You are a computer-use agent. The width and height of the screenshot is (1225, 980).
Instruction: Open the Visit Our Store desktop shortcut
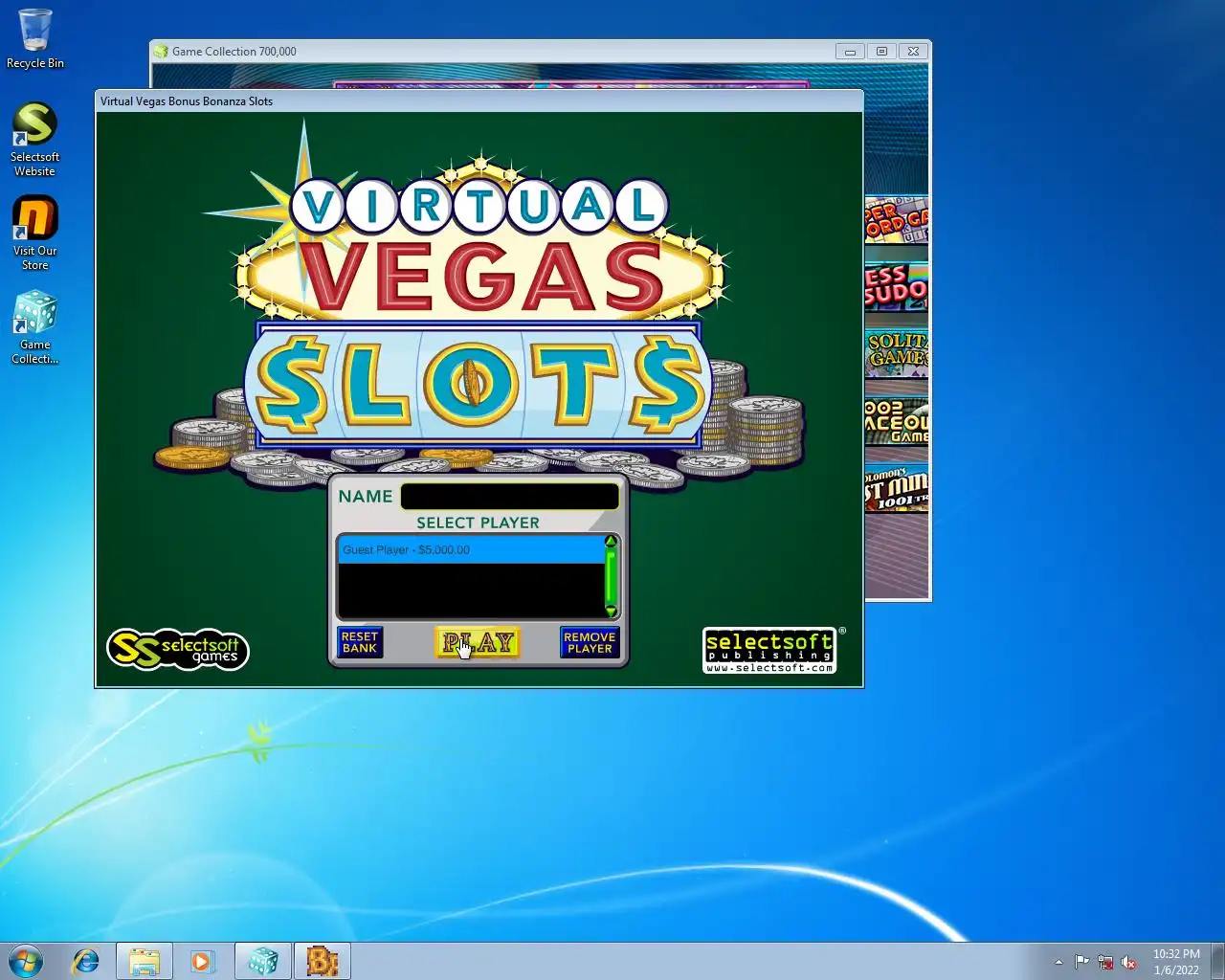[x=34, y=234]
